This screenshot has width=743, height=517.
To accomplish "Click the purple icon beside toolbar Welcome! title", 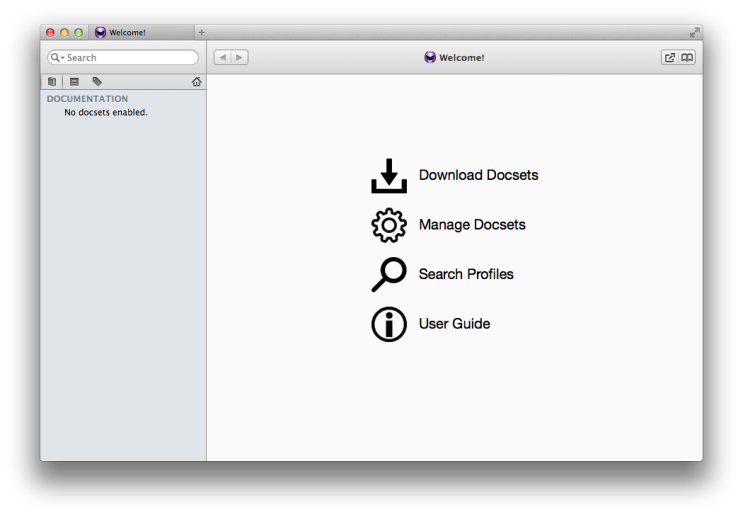I will click(430, 57).
